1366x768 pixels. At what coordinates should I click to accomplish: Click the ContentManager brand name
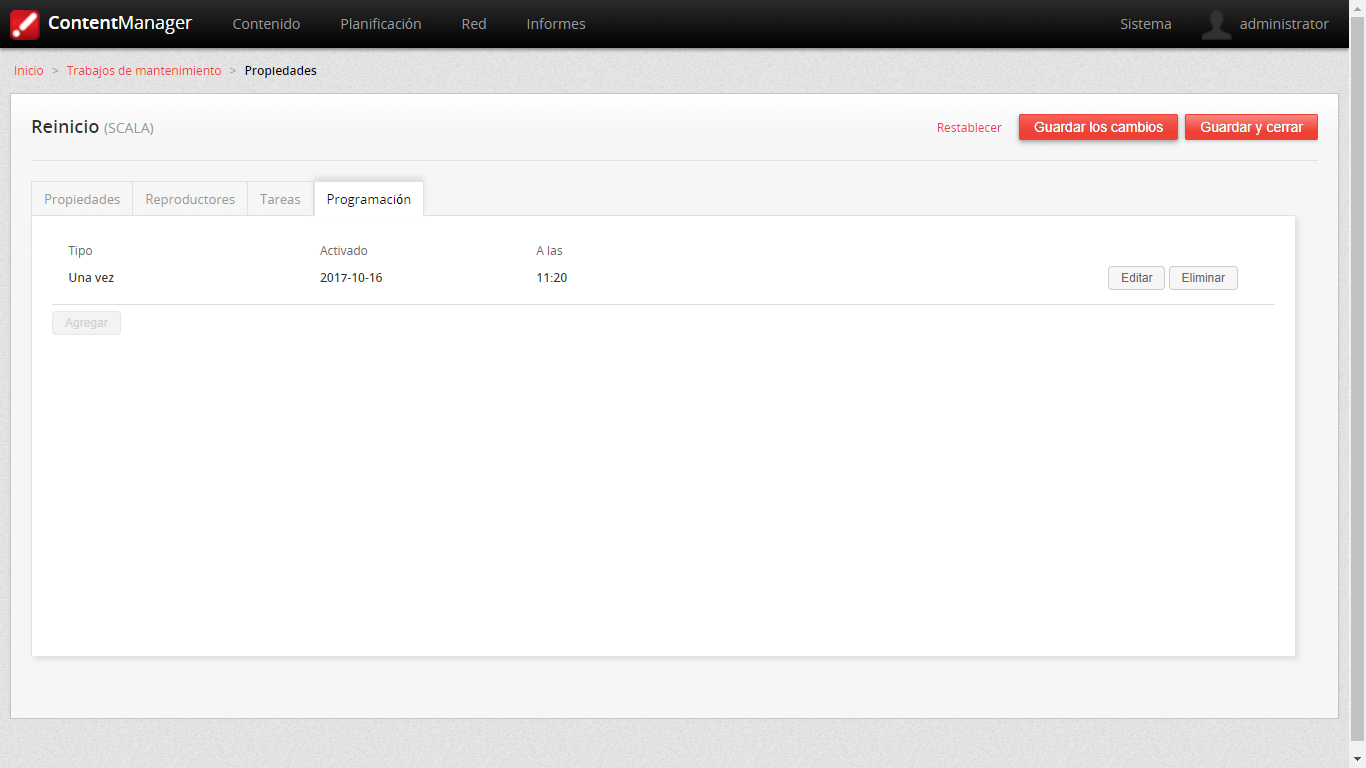[x=120, y=23]
